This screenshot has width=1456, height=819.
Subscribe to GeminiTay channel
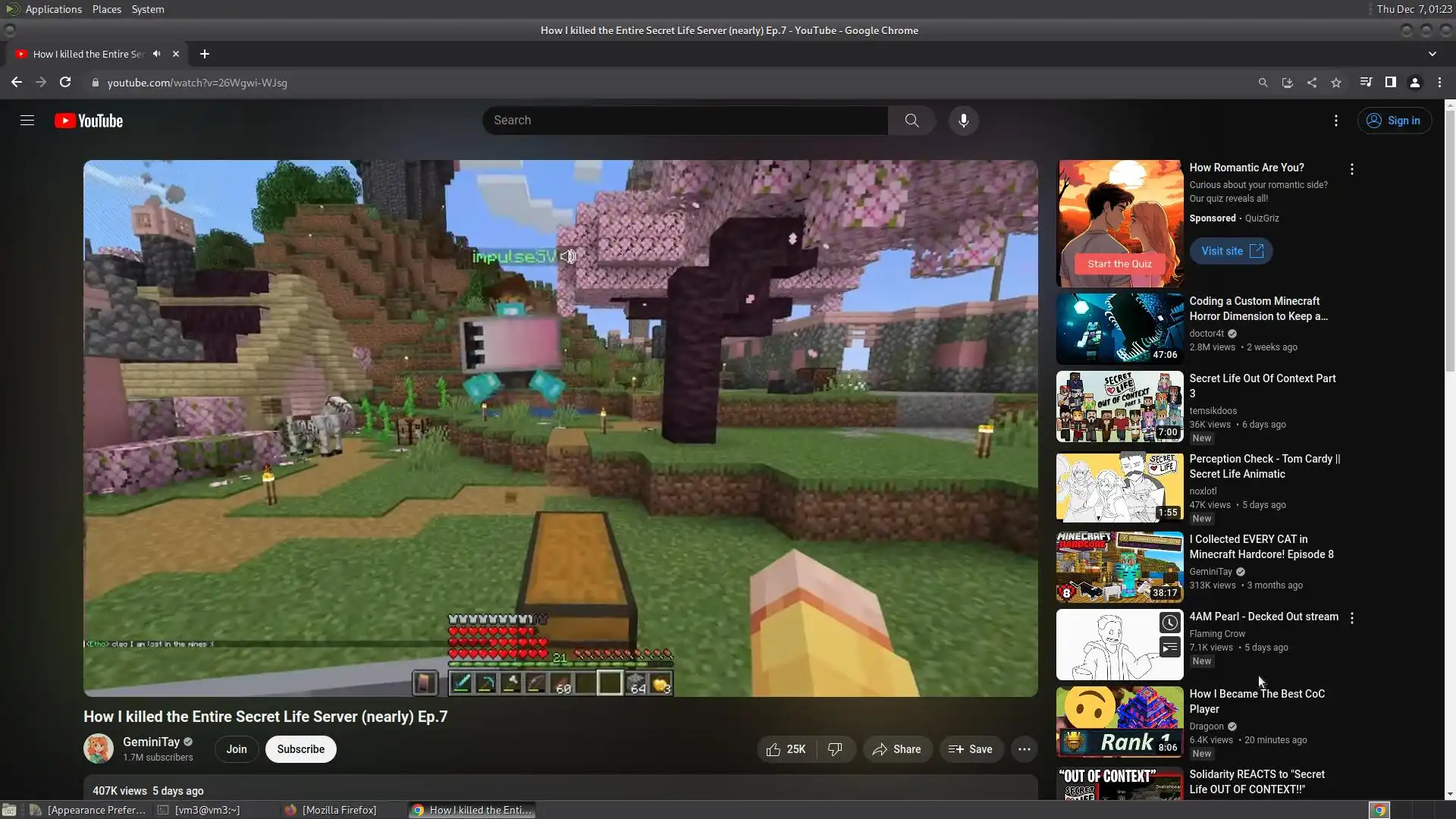[x=300, y=749]
